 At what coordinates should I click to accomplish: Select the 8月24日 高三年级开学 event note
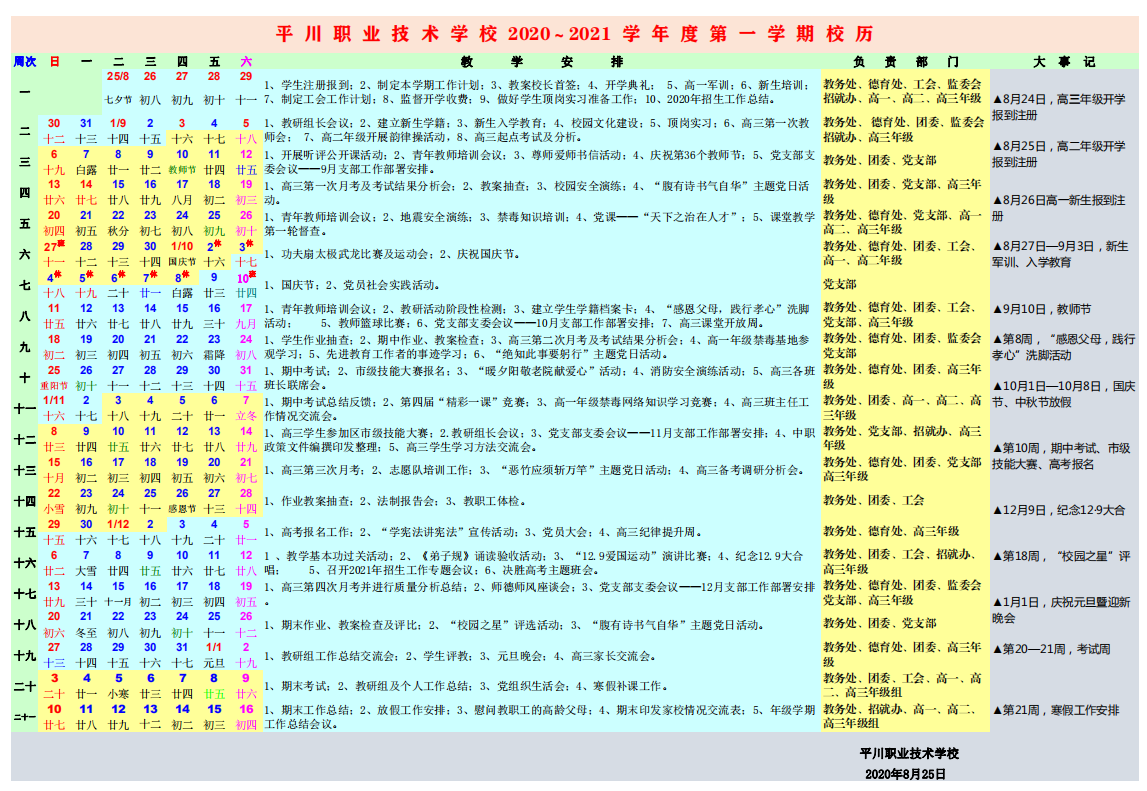coord(1059,107)
